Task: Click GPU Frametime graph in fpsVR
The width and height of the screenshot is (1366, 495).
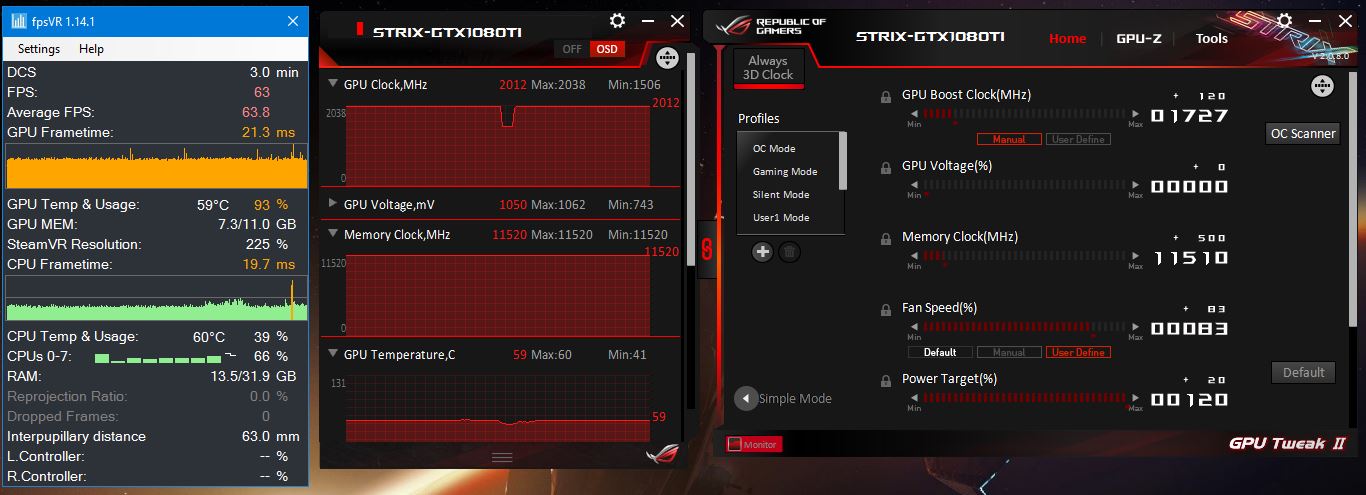Action: click(157, 166)
